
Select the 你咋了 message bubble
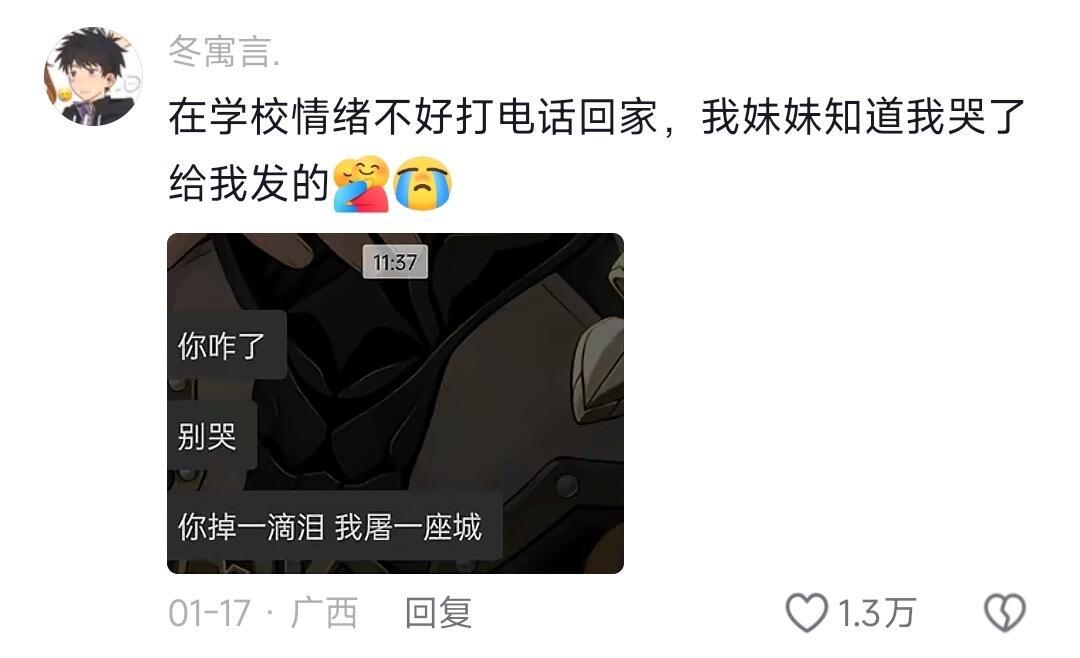227,345
